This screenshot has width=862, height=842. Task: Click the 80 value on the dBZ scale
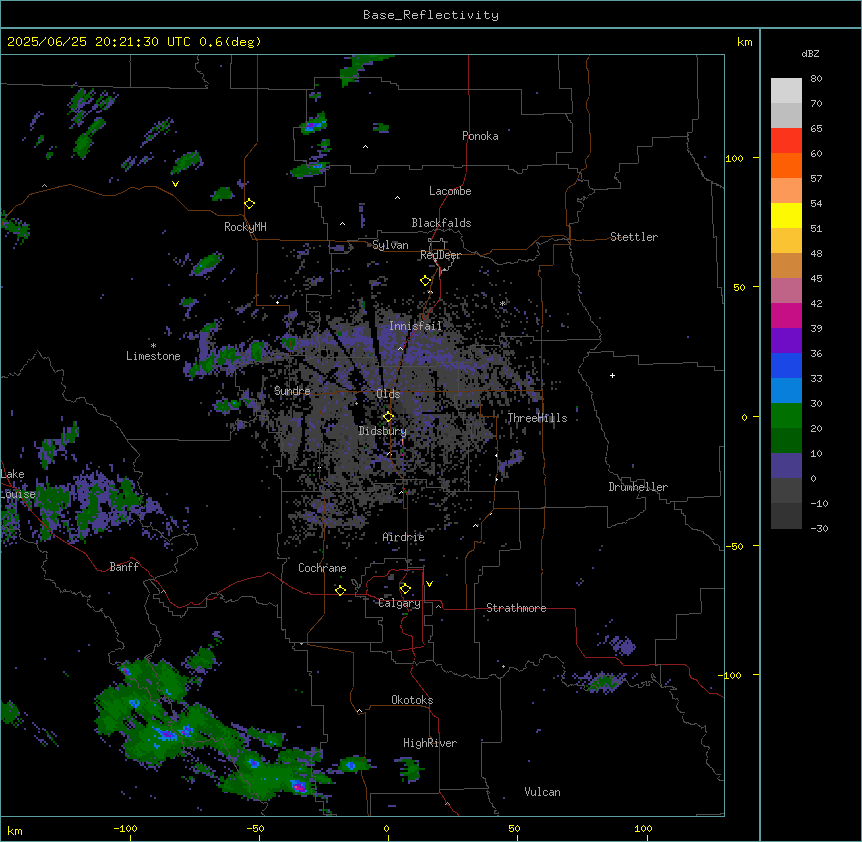[x=816, y=79]
